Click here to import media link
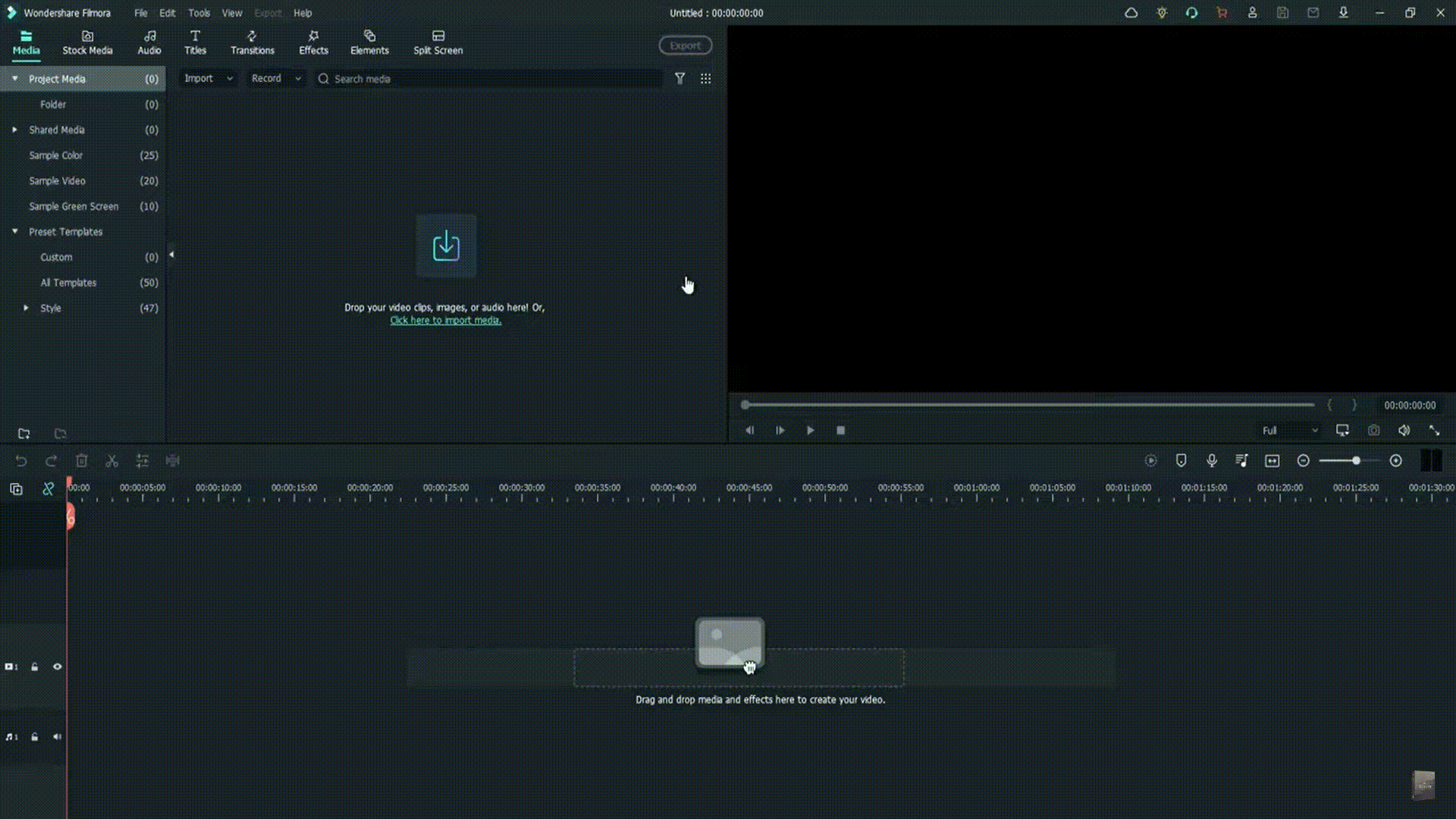 [444, 320]
